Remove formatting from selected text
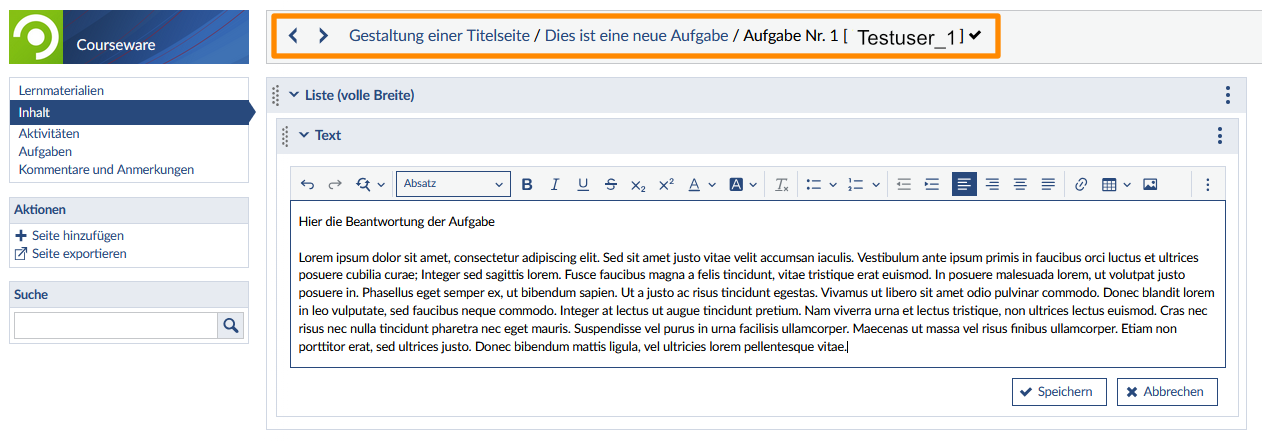 pyautogui.click(x=782, y=185)
